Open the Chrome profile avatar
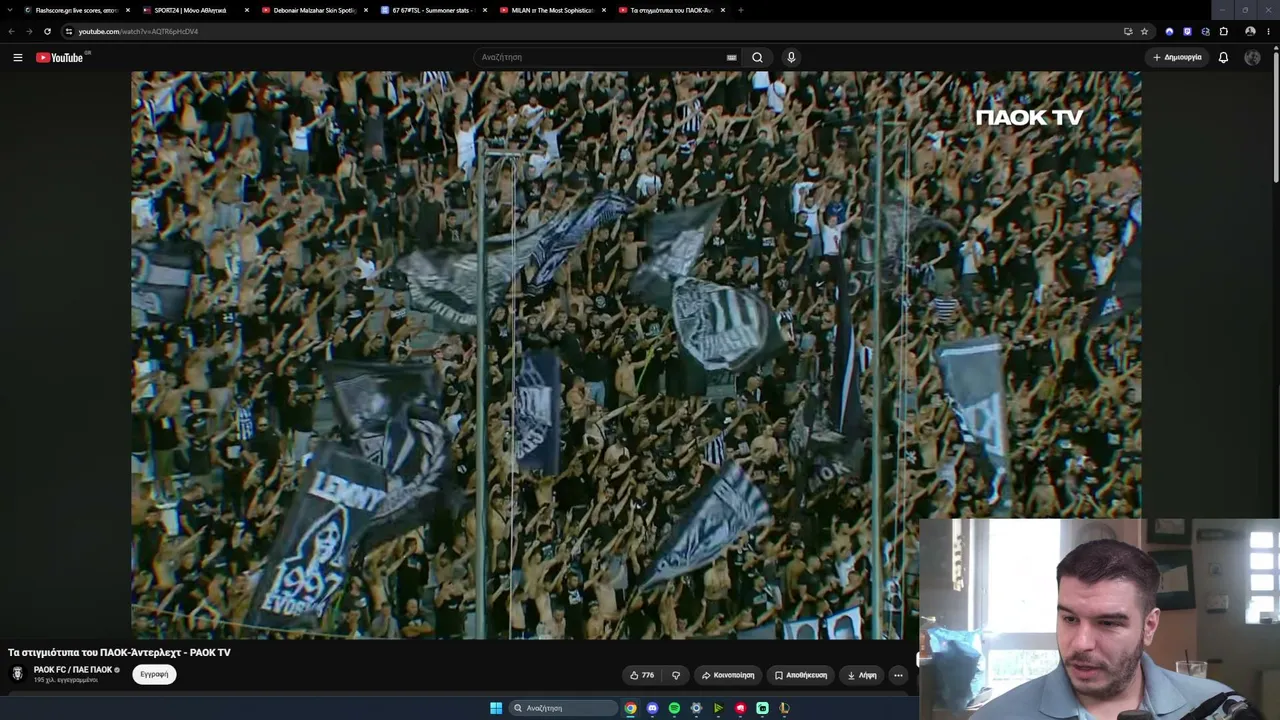 point(1250,31)
